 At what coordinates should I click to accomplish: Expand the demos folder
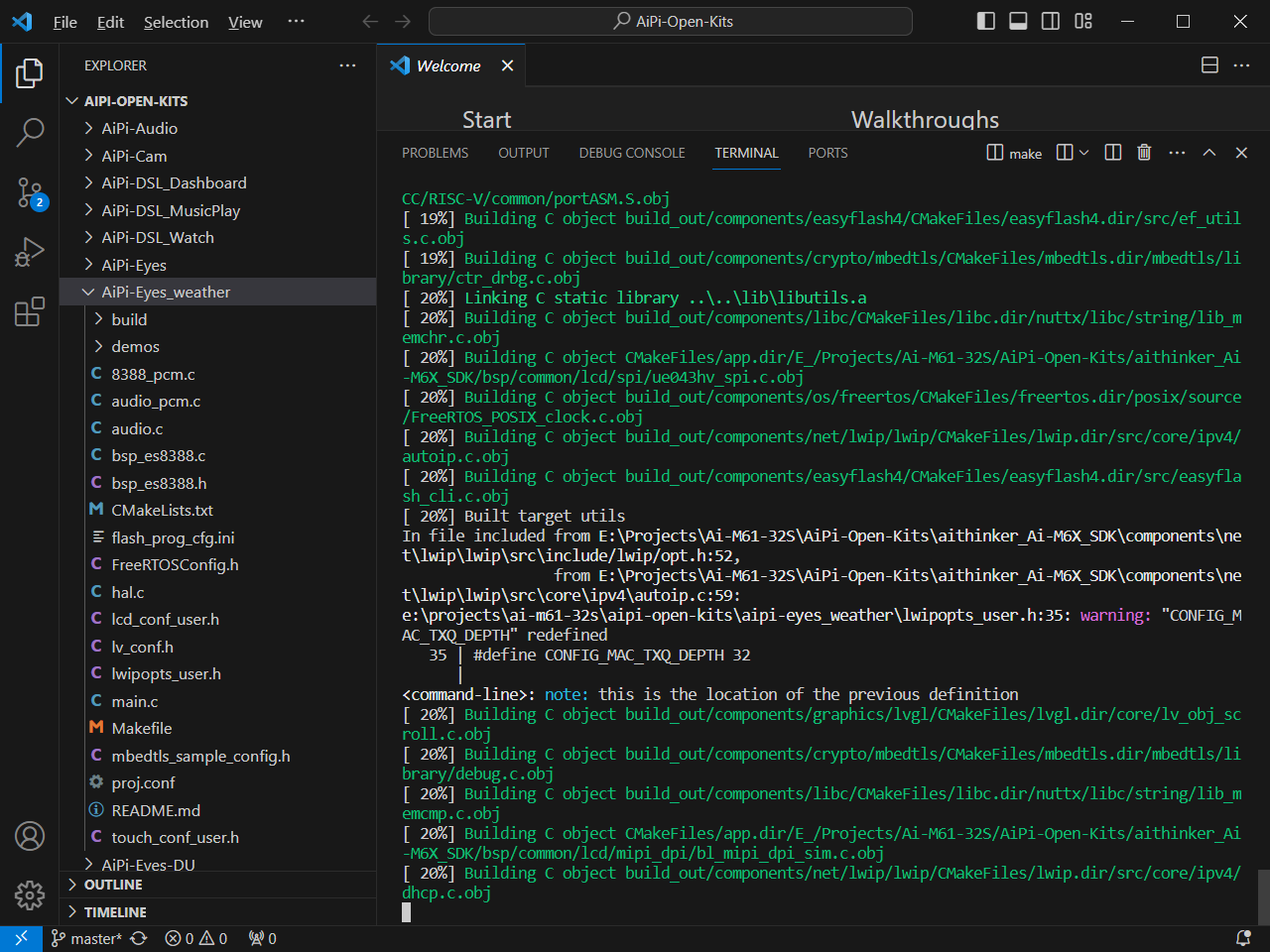click(218, 346)
